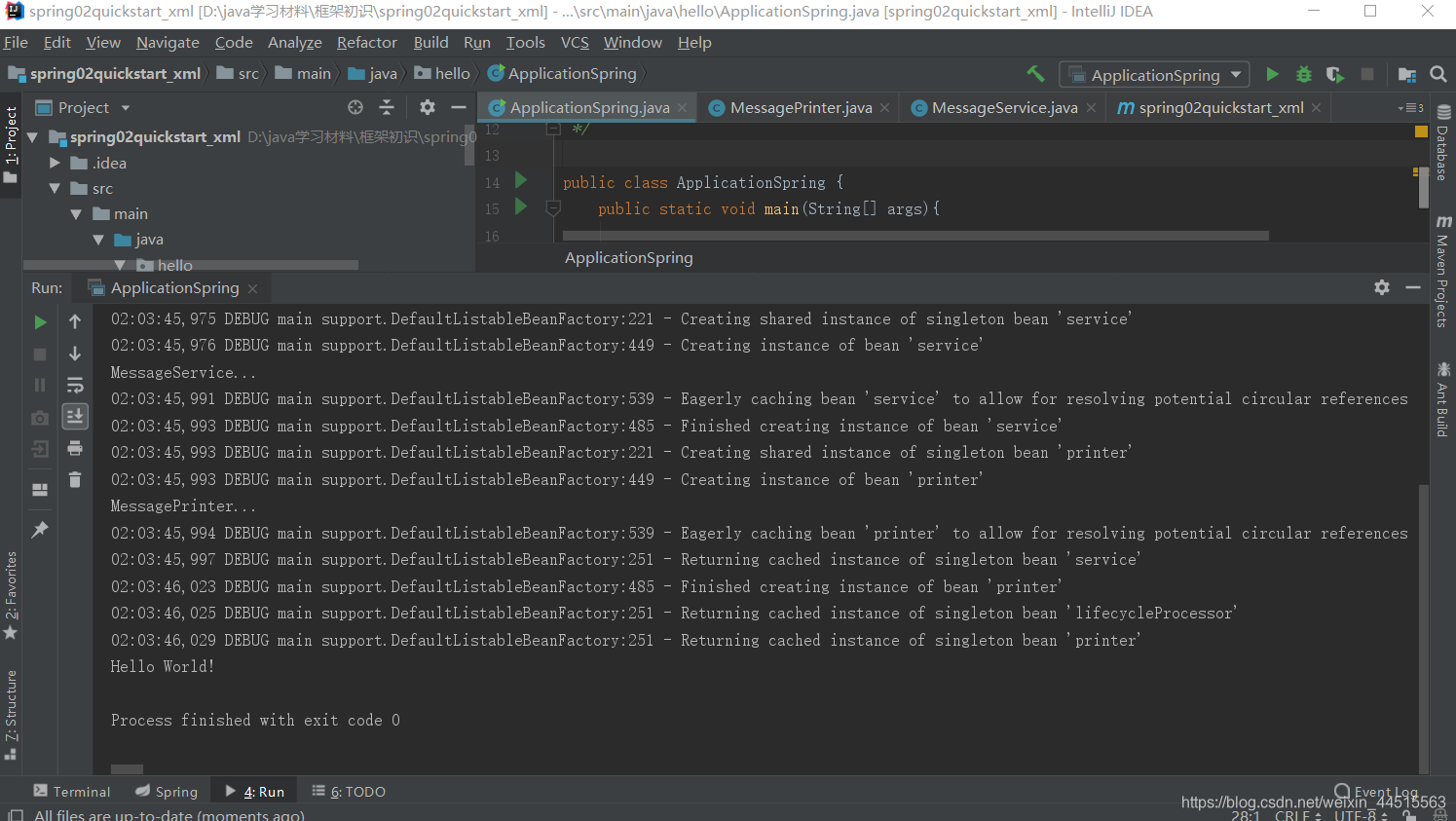Toggle scroll to end of console

tap(75, 417)
